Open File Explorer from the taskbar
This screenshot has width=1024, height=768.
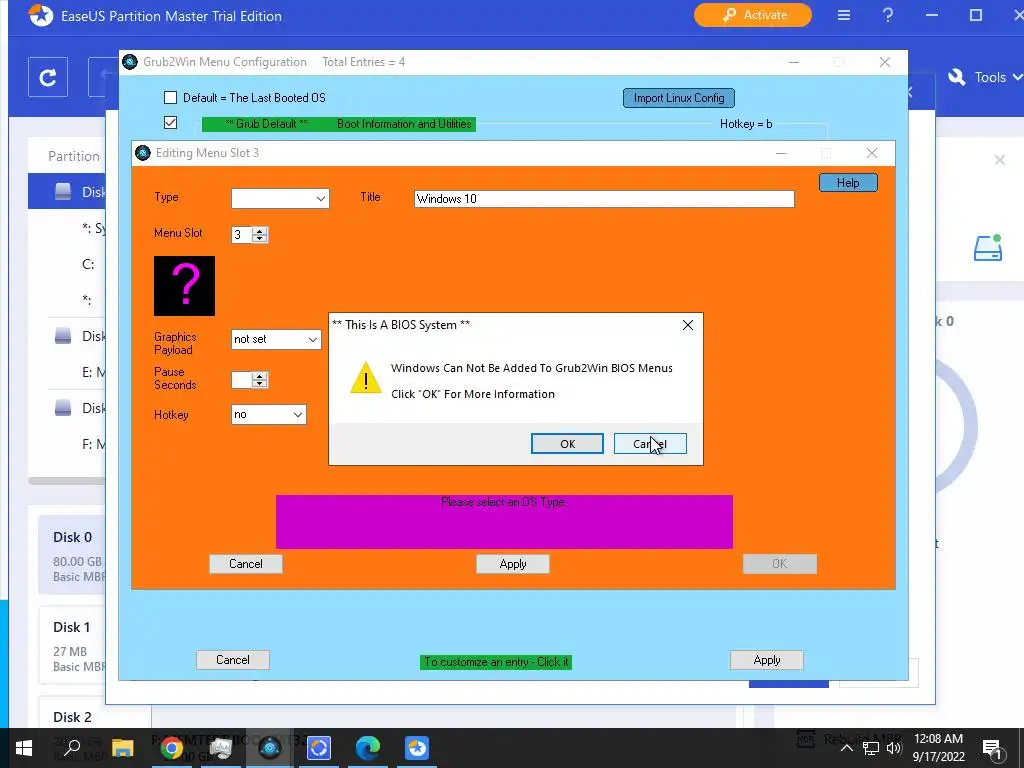122,748
